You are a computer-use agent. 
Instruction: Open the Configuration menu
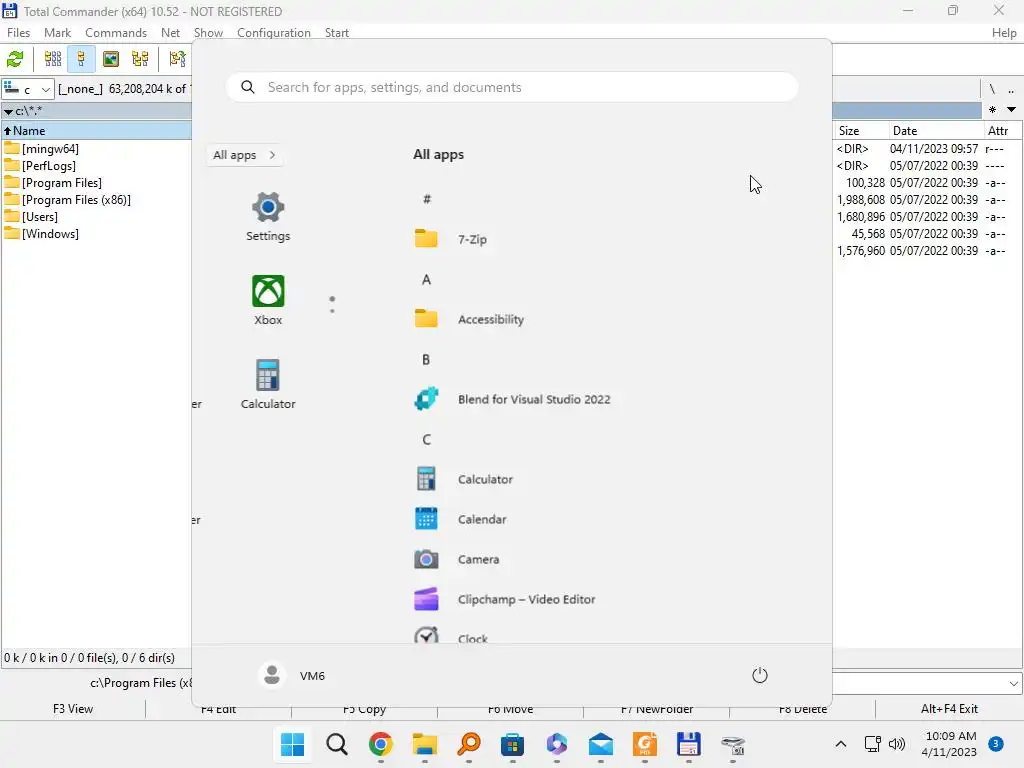274,33
